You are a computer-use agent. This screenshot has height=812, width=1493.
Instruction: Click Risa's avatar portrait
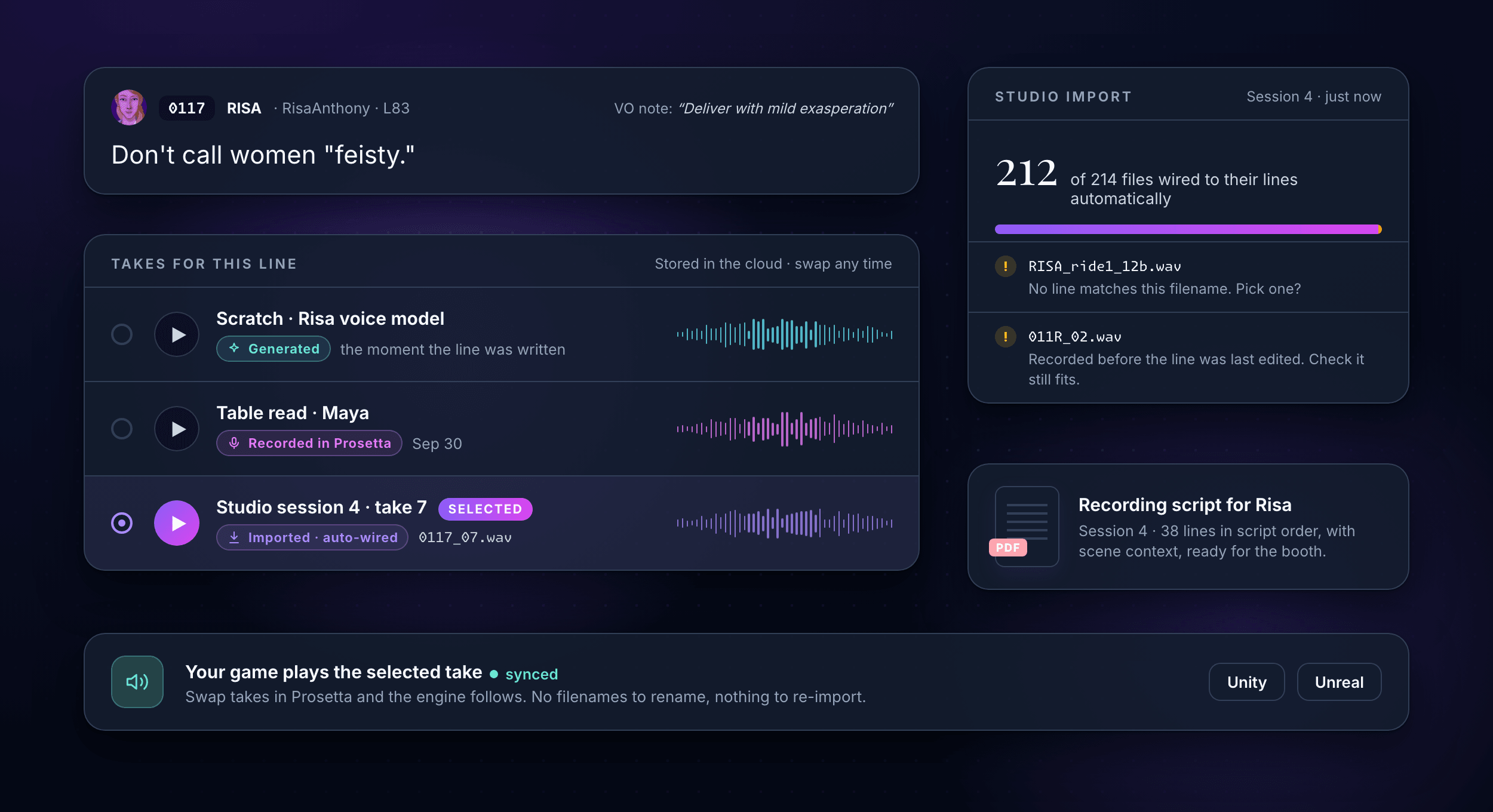129,107
